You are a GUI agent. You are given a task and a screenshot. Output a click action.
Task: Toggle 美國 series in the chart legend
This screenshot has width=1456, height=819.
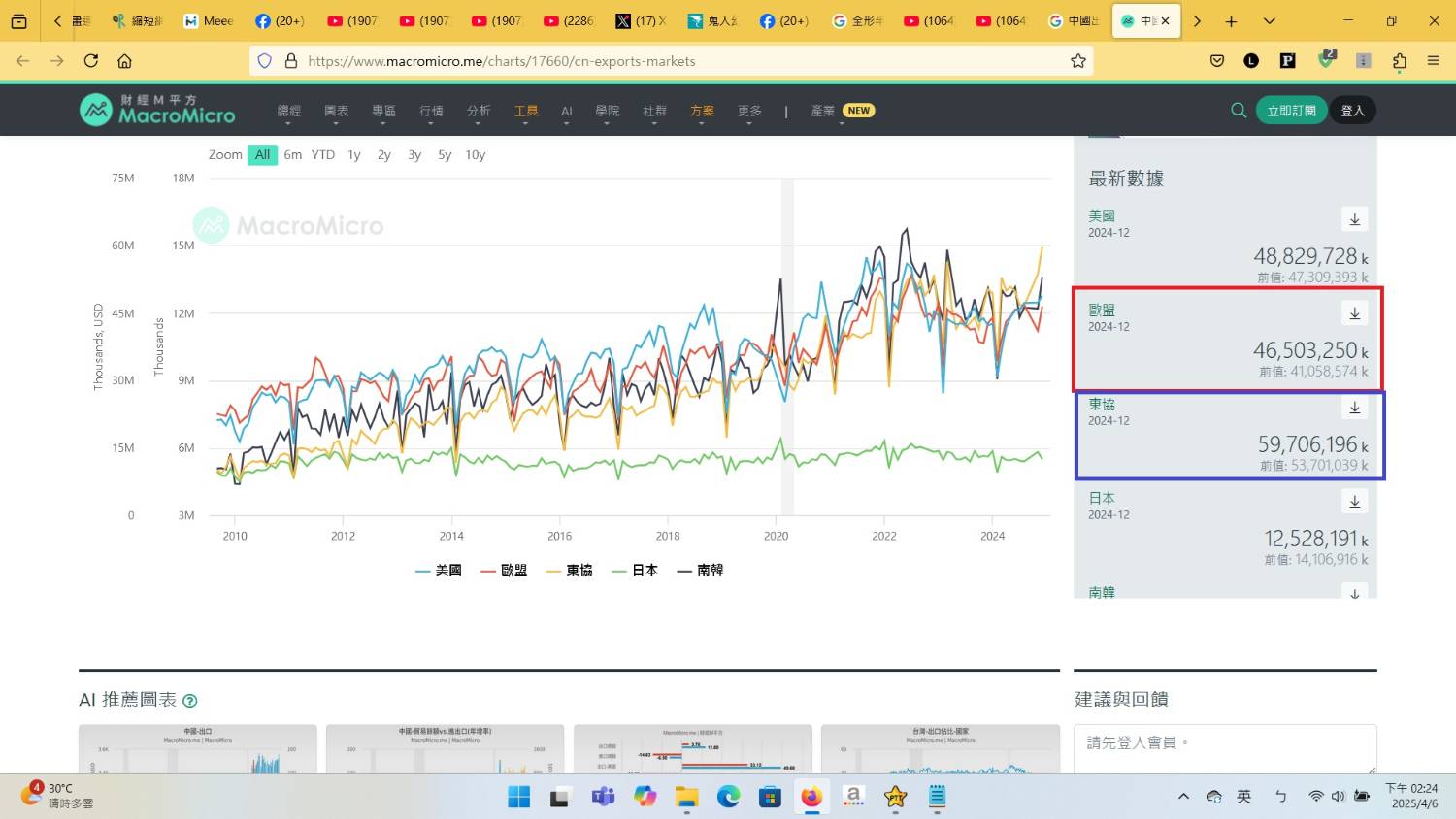(x=438, y=571)
